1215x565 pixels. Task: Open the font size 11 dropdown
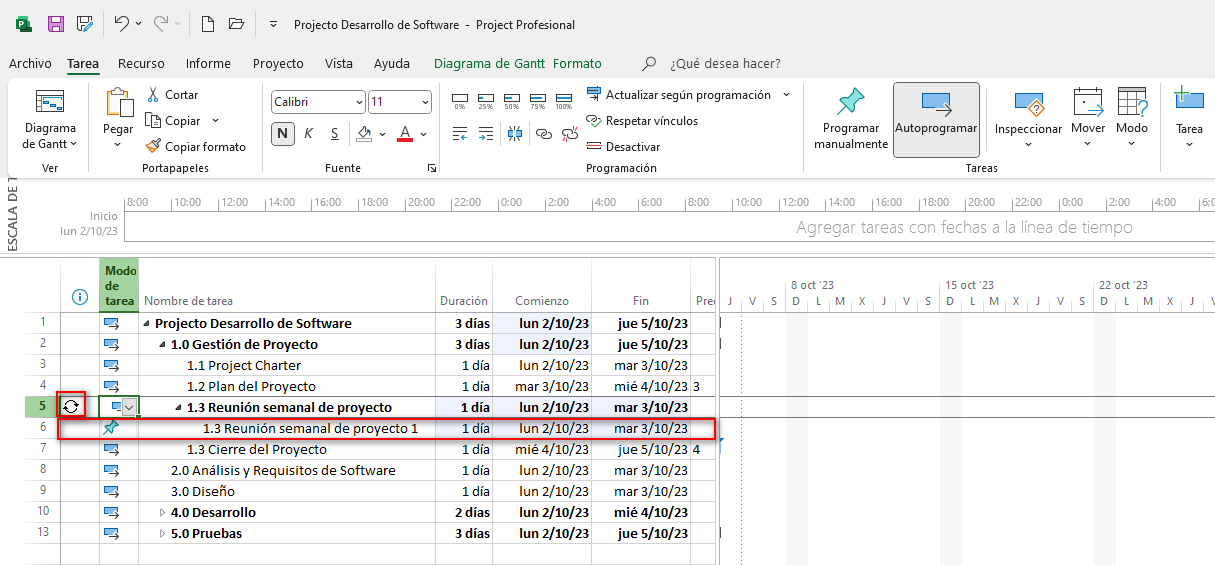(x=424, y=102)
